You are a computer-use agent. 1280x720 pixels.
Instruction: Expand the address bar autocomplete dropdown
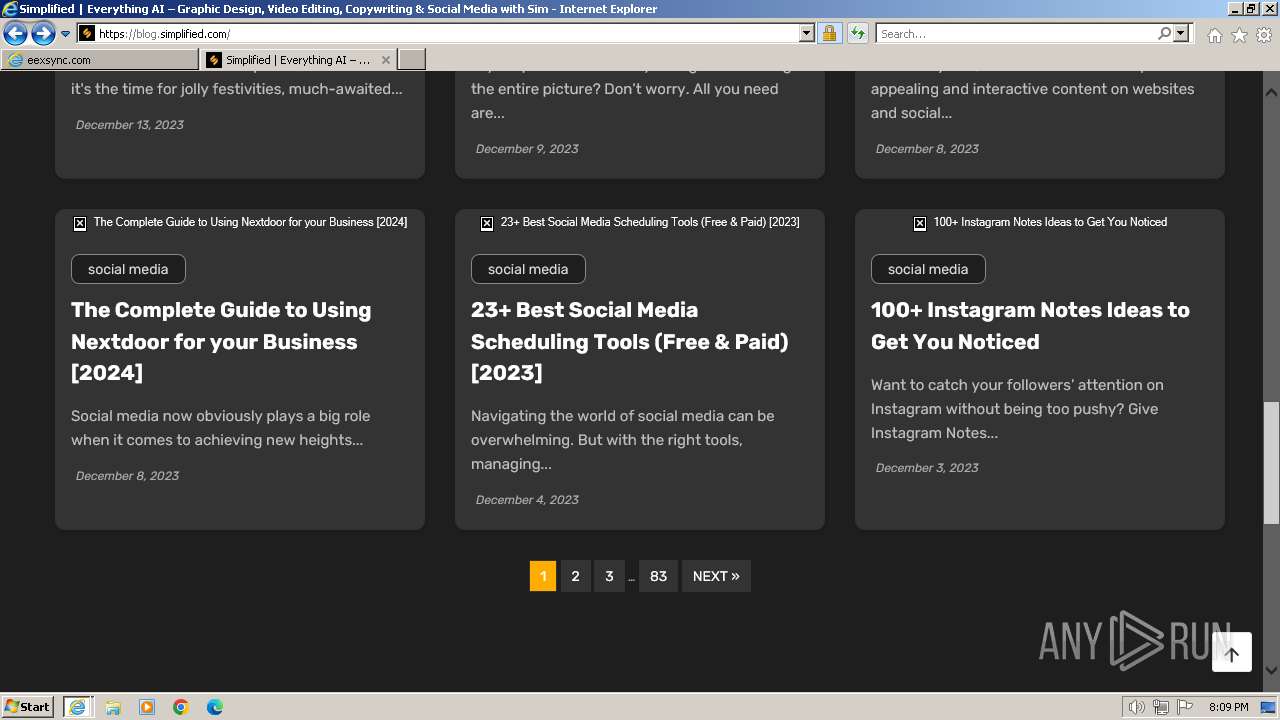tap(807, 34)
